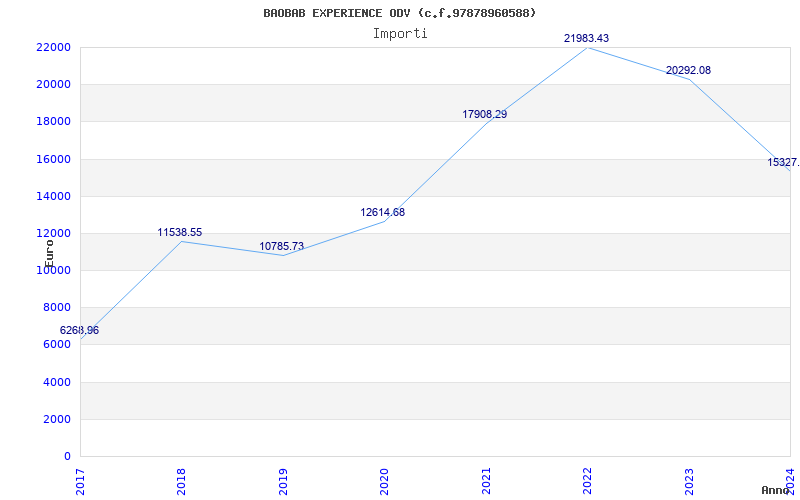Click the 20000 y-axis value
The width and height of the screenshot is (800, 500).
pos(53,85)
